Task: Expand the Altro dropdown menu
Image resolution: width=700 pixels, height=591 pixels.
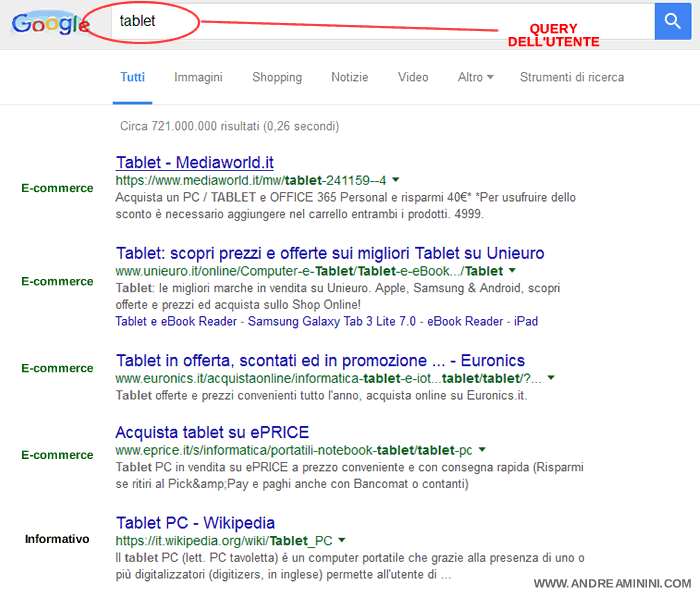Action: tap(475, 77)
